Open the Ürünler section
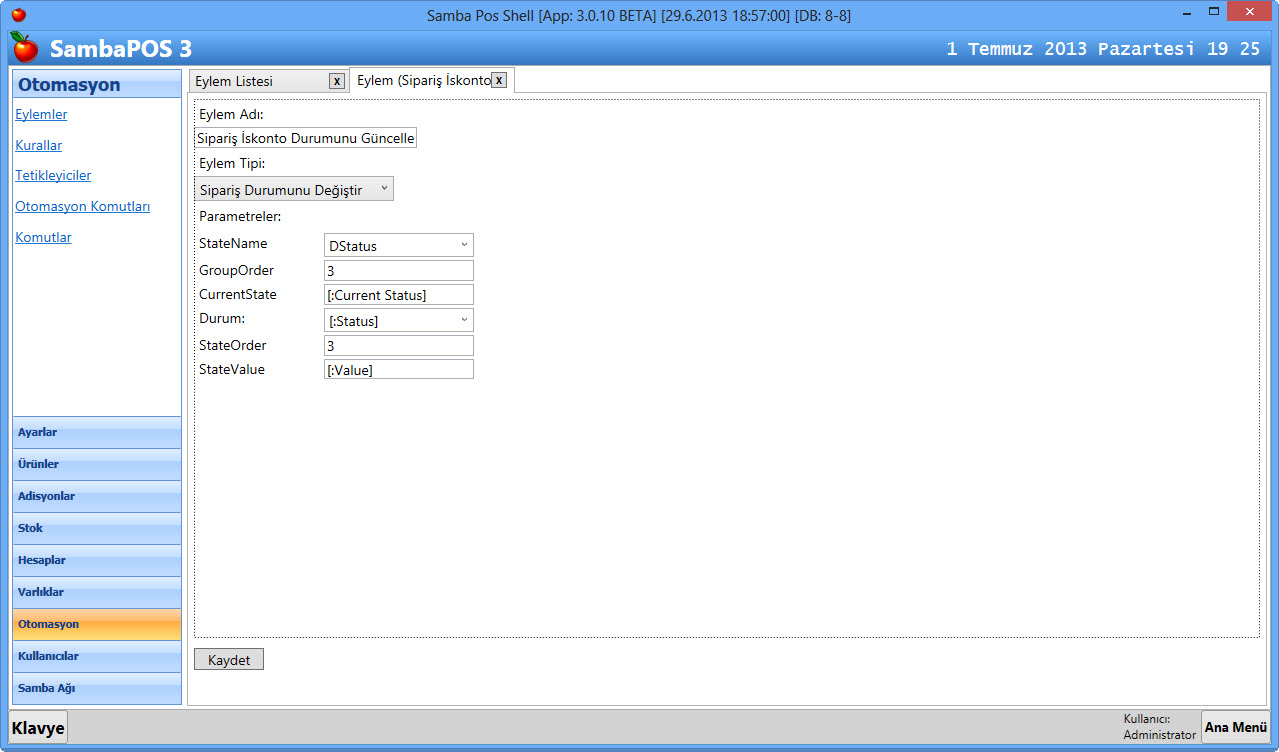 click(97, 464)
